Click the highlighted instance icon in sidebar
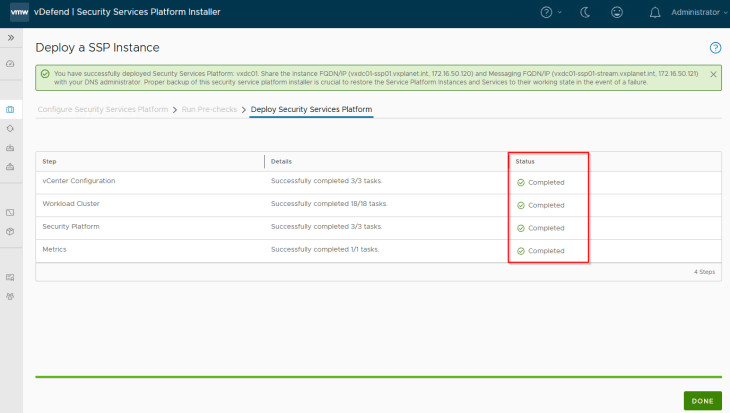The width and height of the screenshot is (730, 413). (10, 109)
